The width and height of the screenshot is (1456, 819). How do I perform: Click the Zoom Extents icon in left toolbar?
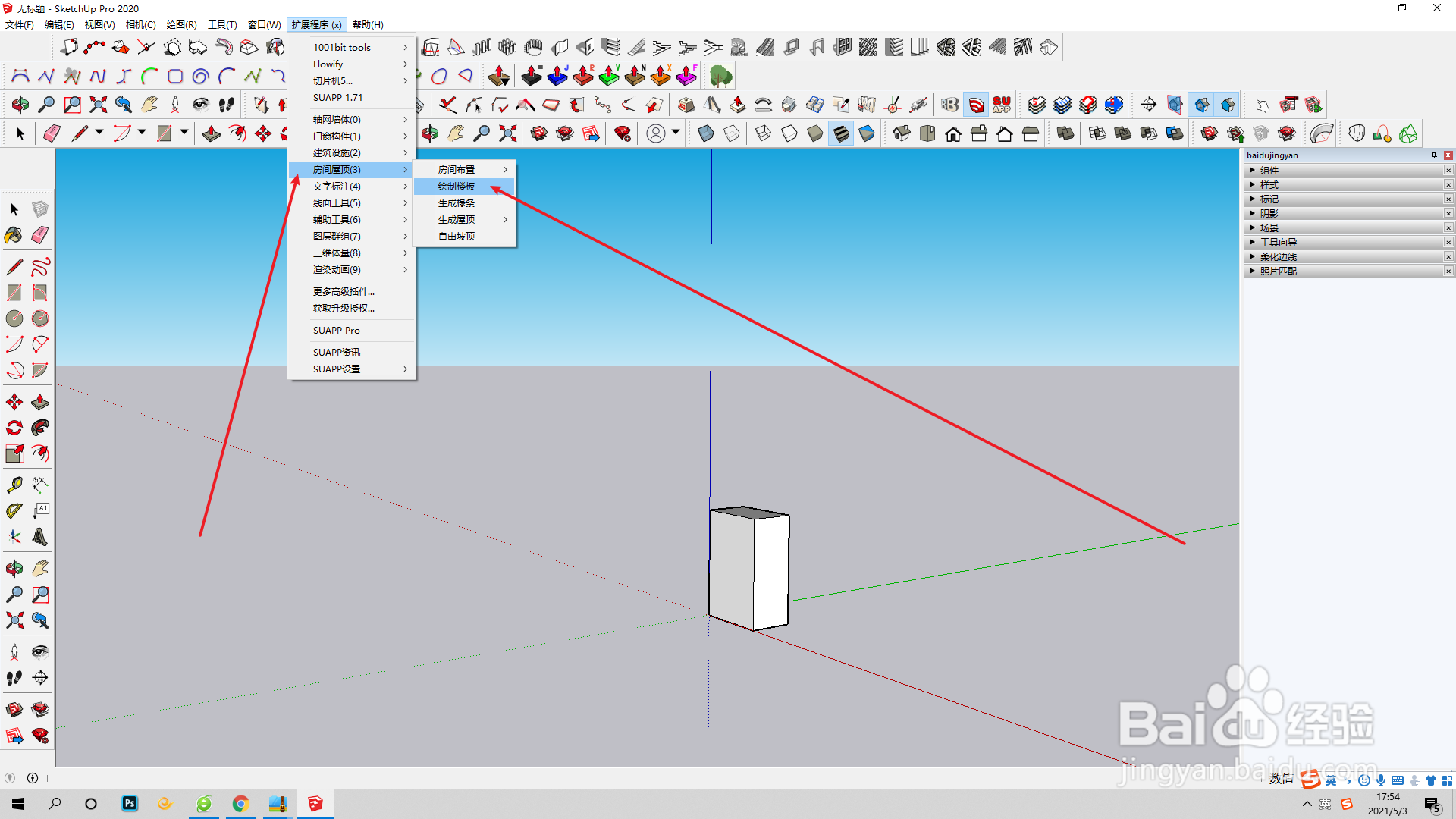(x=14, y=620)
